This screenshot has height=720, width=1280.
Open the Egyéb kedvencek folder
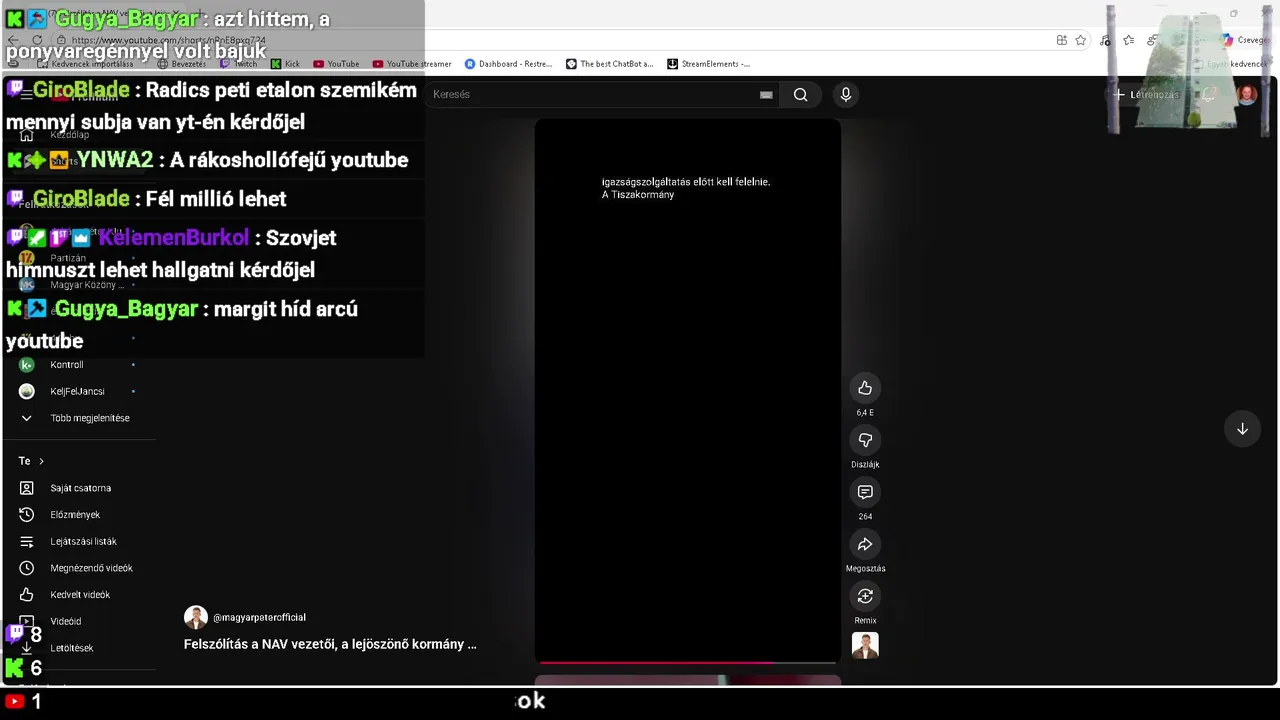[x=1230, y=64]
